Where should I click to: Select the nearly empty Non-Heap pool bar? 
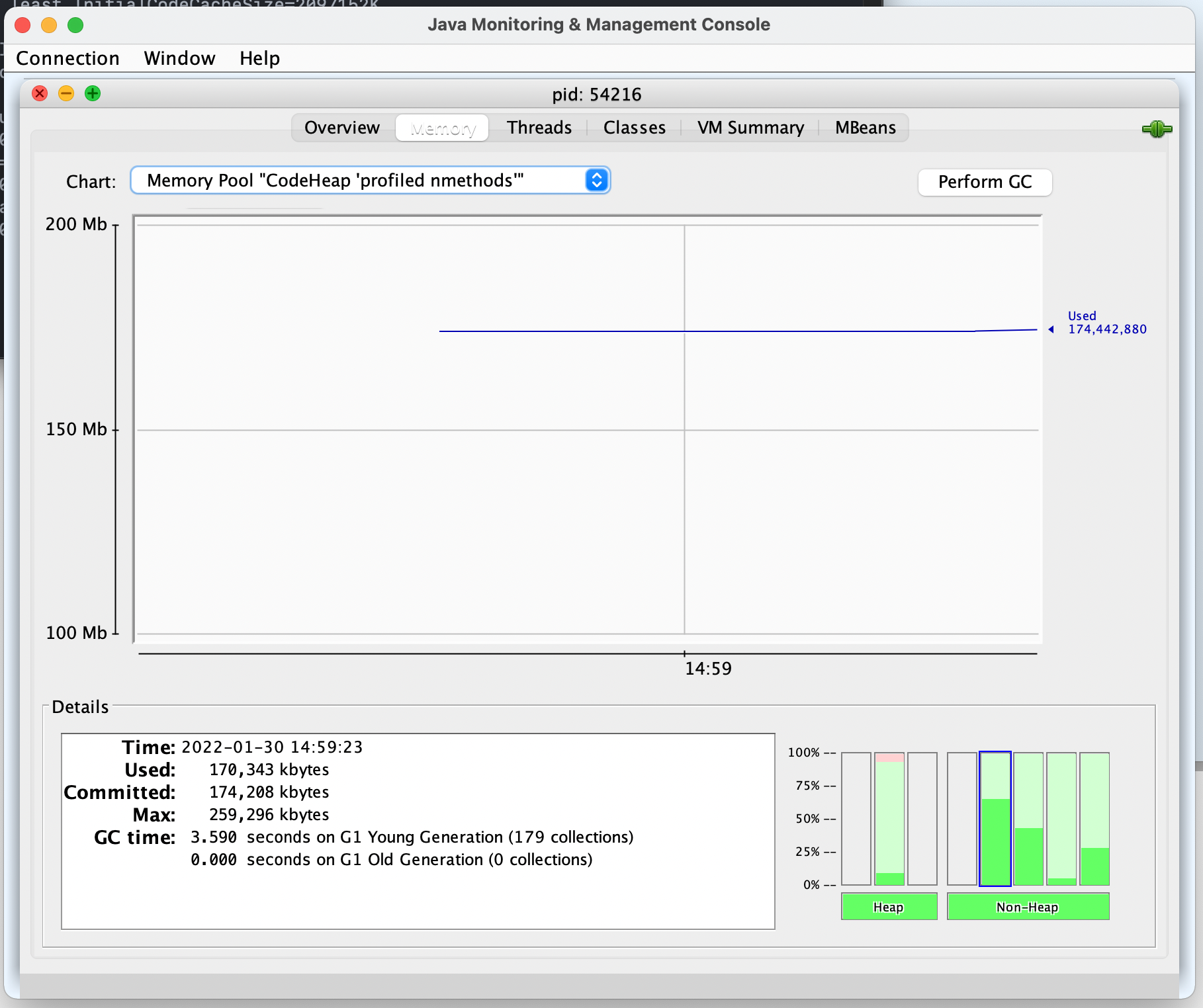click(x=1061, y=819)
